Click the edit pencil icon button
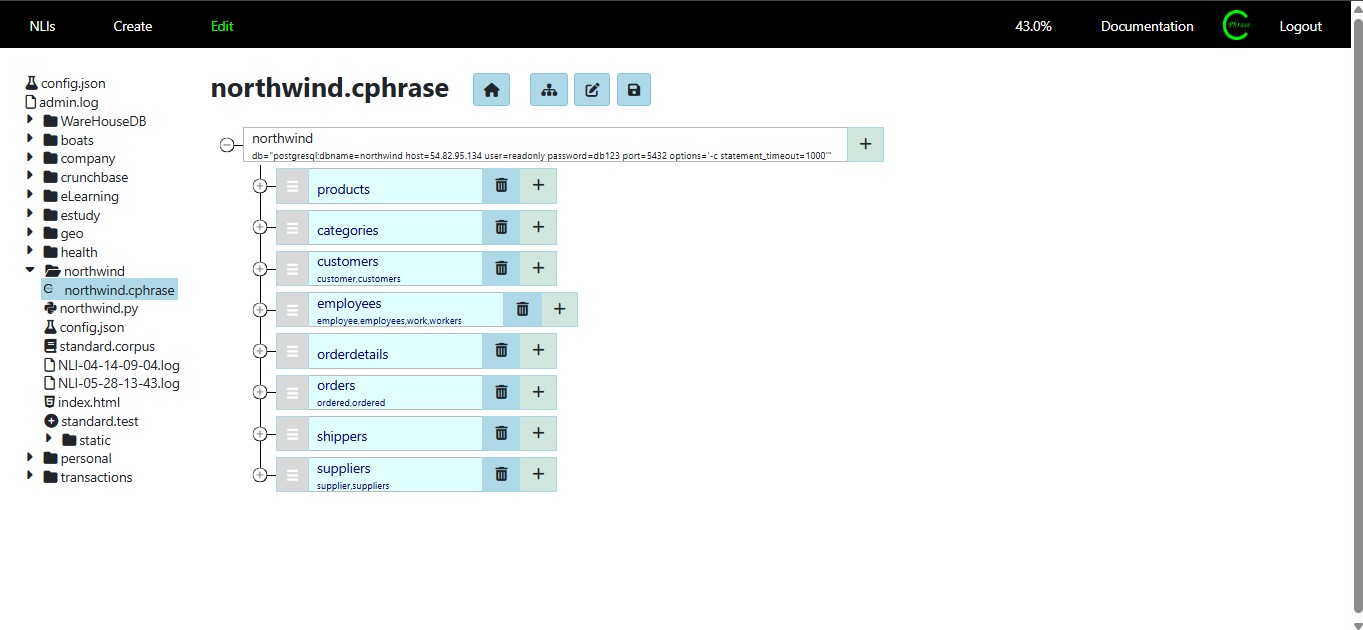The height and width of the screenshot is (630, 1363). [592, 90]
